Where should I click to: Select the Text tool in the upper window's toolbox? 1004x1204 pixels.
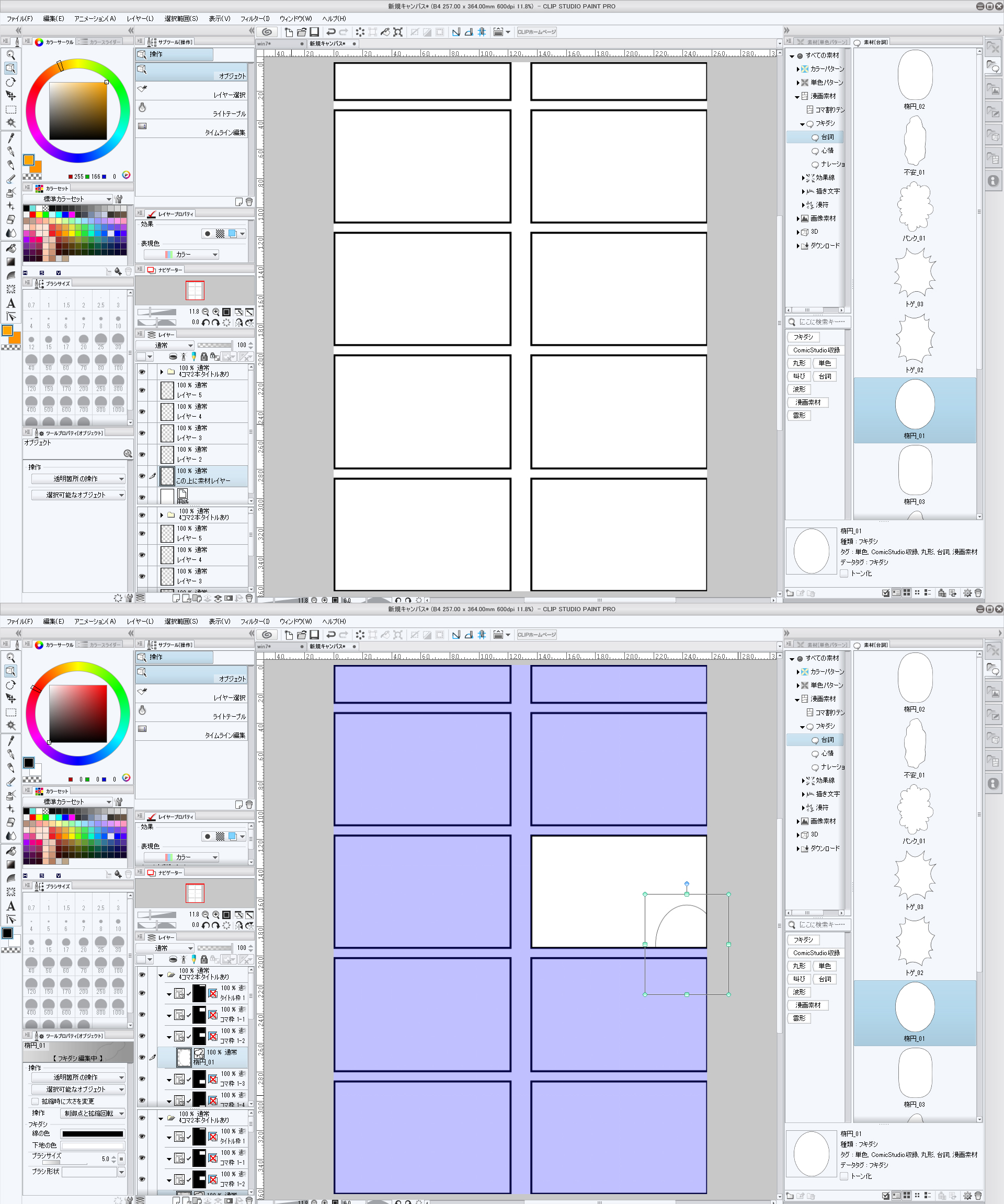tap(11, 303)
